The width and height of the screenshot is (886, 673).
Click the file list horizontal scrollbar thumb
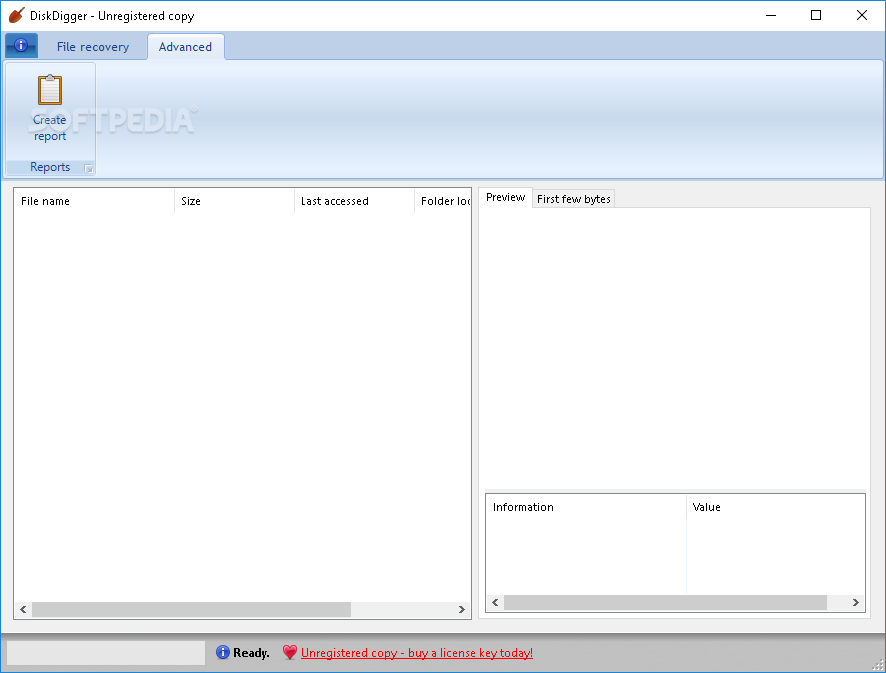(192, 609)
